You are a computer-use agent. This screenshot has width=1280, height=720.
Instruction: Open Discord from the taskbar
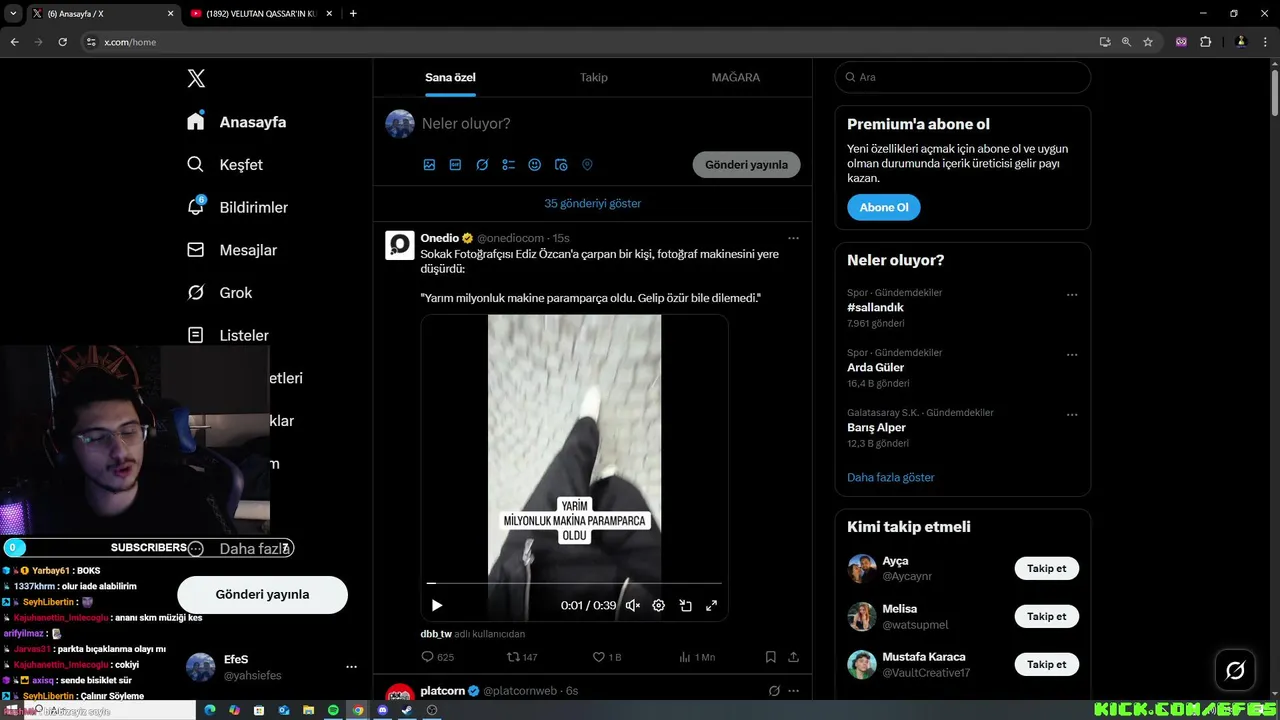click(x=382, y=710)
